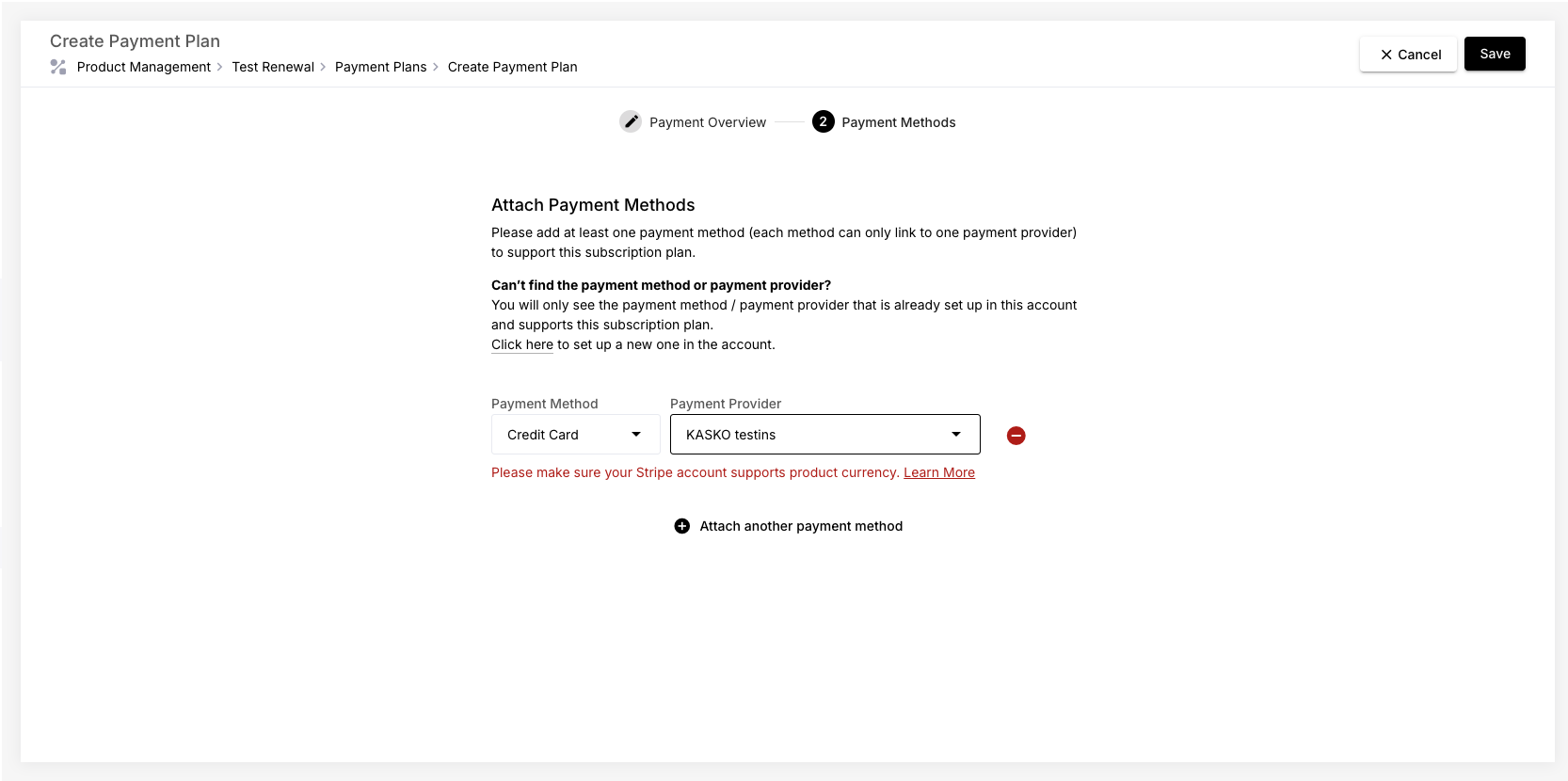Click the Payment Provider dropdown arrow

(x=956, y=435)
